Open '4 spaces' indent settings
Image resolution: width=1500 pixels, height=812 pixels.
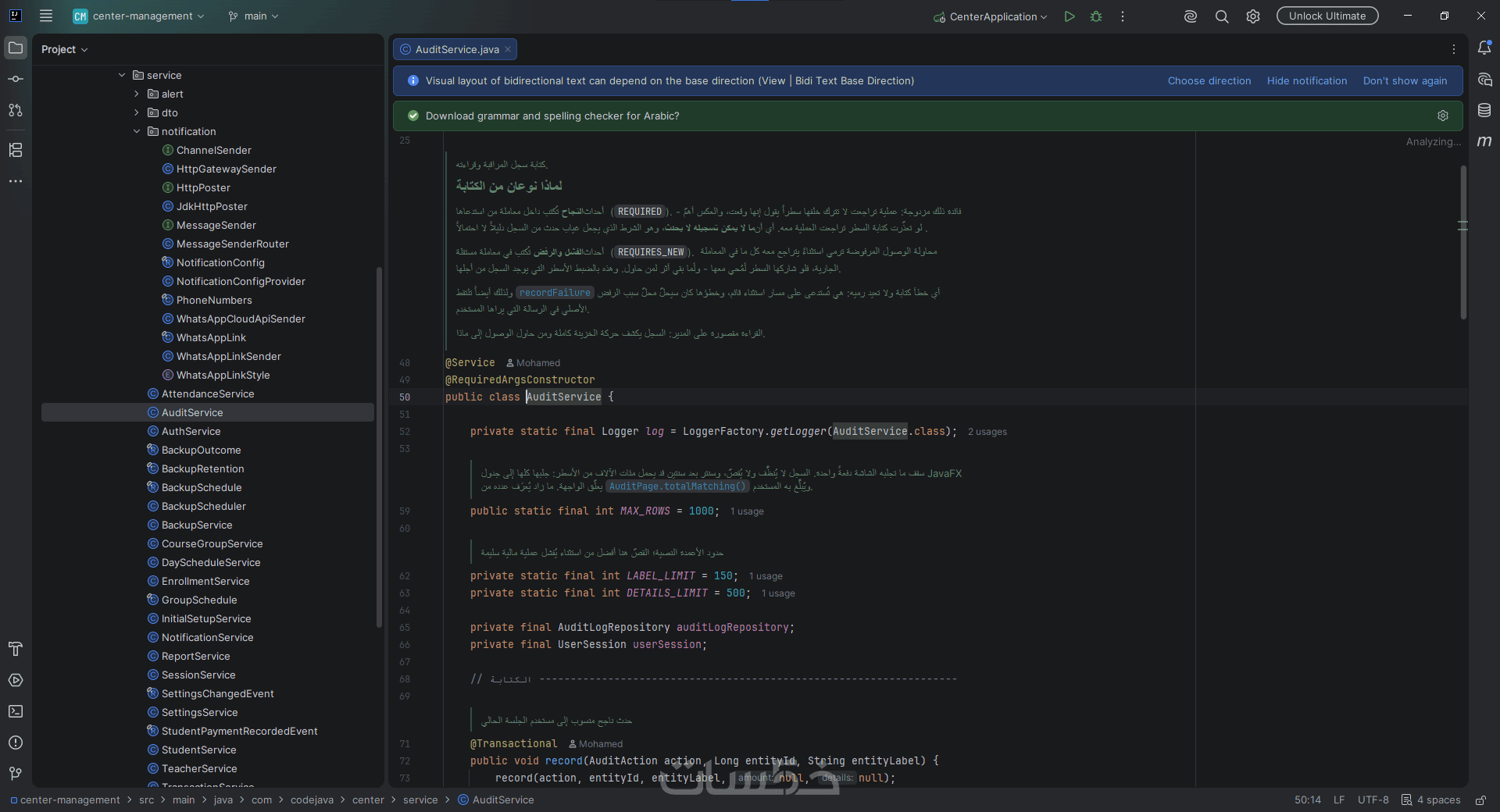tap(1431, 800)
